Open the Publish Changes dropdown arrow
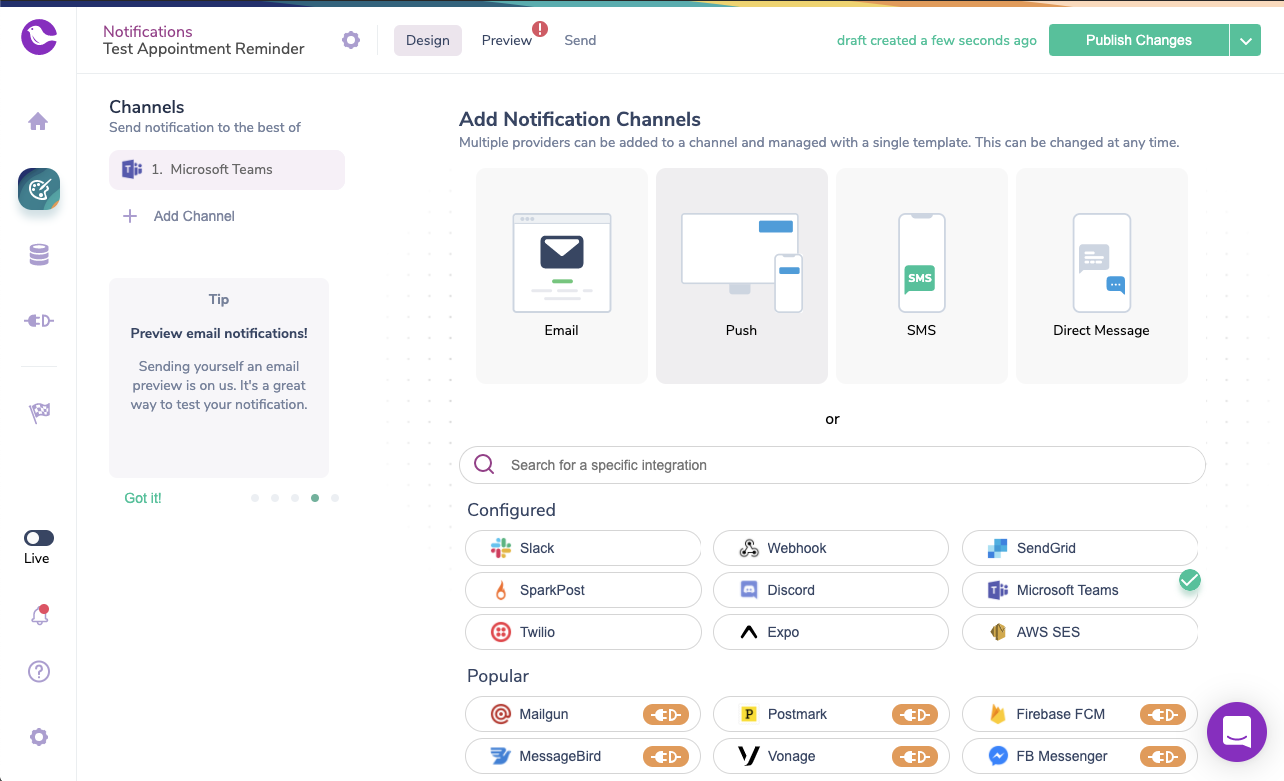The height and width of the screenshot is (781, 1284). 1245,41
